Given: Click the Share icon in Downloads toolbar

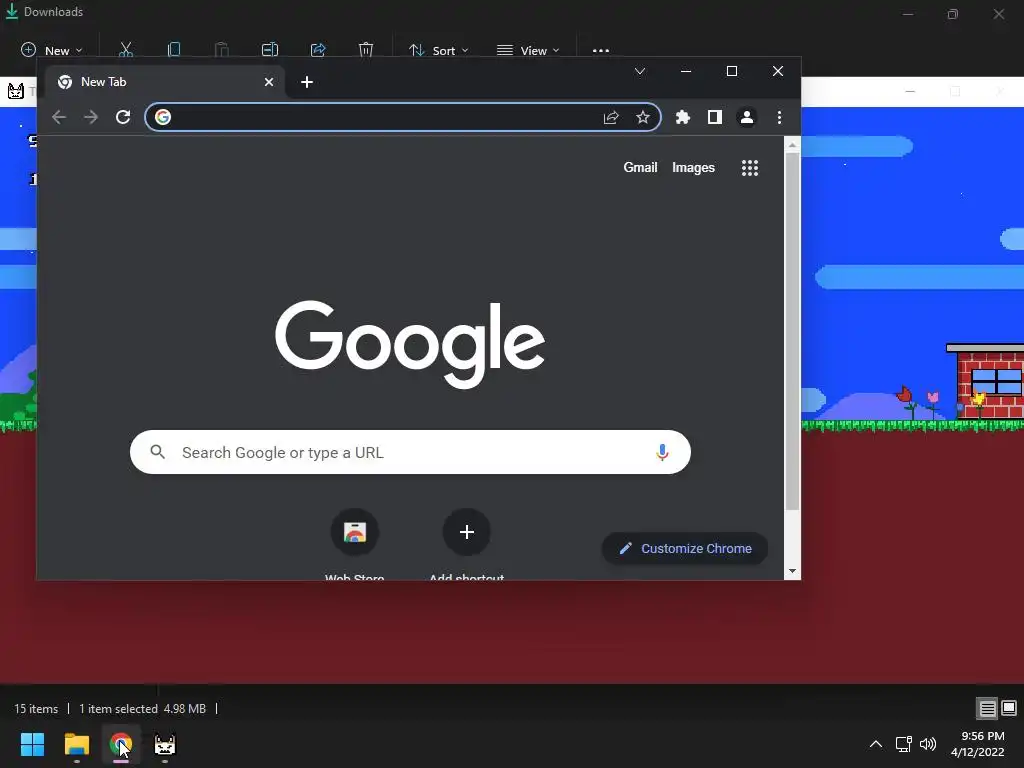Looking at the screenshot, I should 318,50.
